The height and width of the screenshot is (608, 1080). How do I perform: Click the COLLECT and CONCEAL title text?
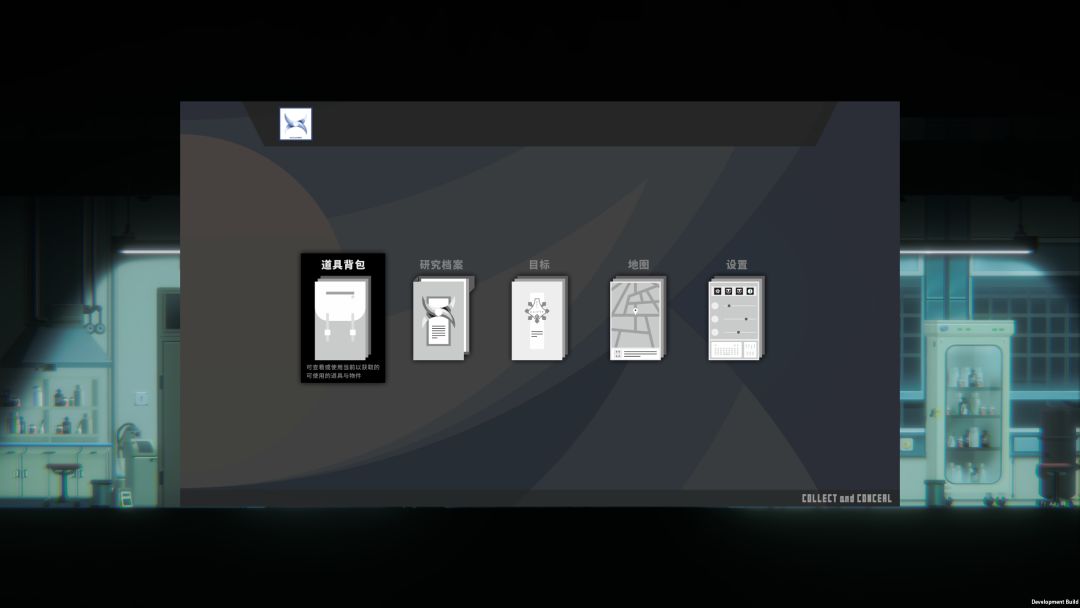(846, 498)
